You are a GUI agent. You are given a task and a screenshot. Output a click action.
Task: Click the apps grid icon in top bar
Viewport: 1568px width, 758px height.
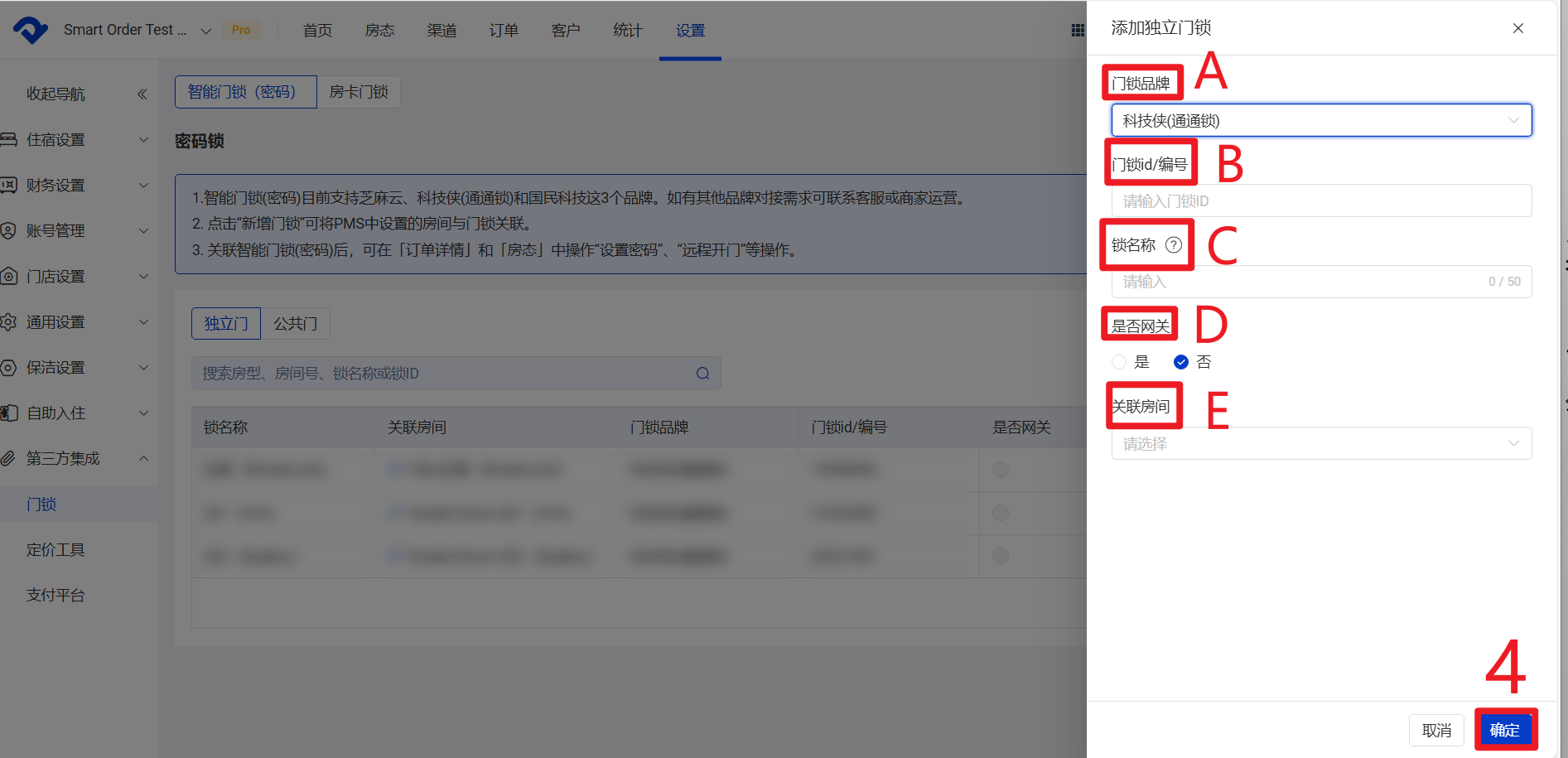1077,31
